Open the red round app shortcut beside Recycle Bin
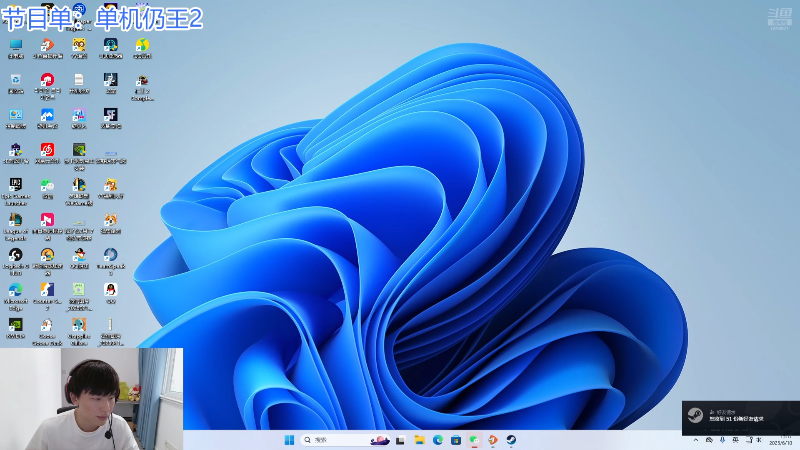This screenshot has width=800, height=450. pos(47,86)
